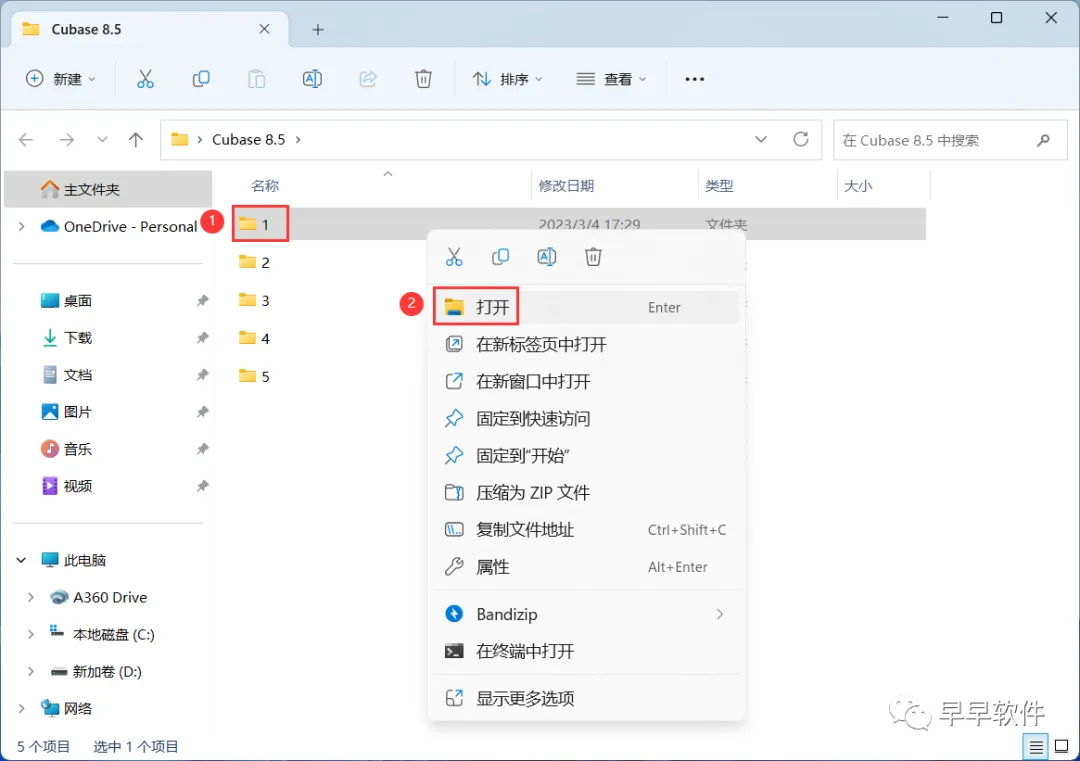The image size is (1080, 761).
Task: Sort by 类型 column header
Action: tap(719, 186)
